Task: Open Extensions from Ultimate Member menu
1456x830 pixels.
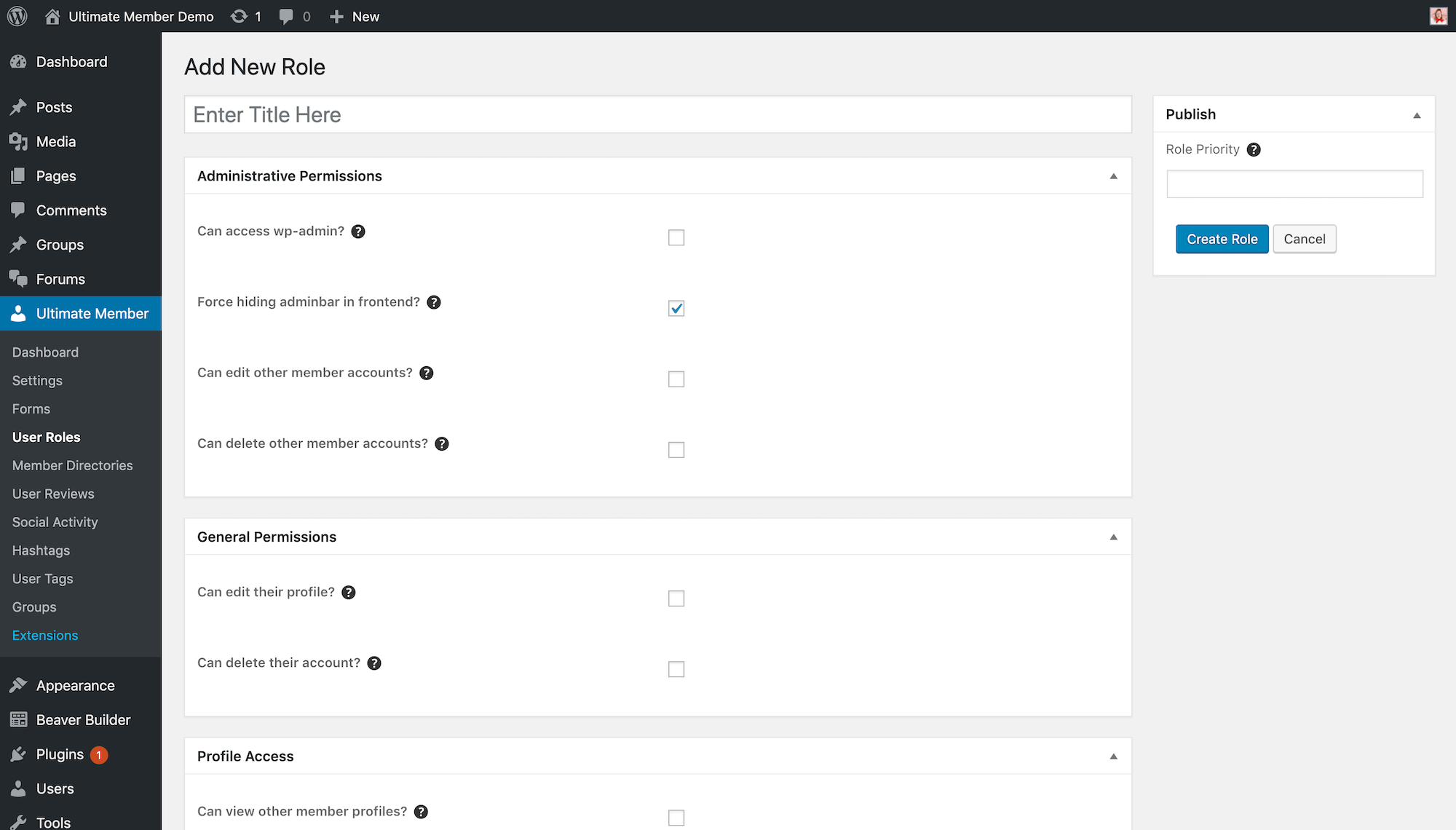Action: [45, 635]
